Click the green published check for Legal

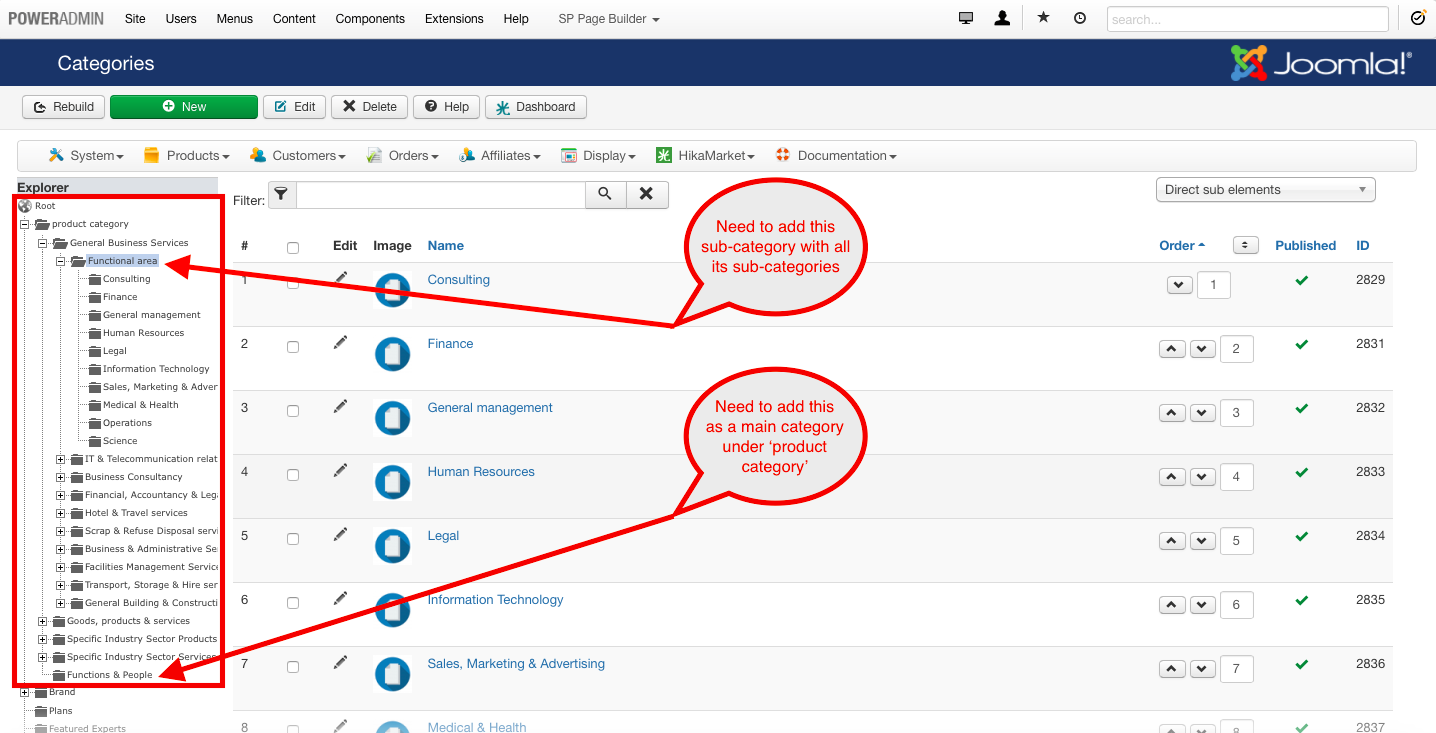click(1301, 536)
